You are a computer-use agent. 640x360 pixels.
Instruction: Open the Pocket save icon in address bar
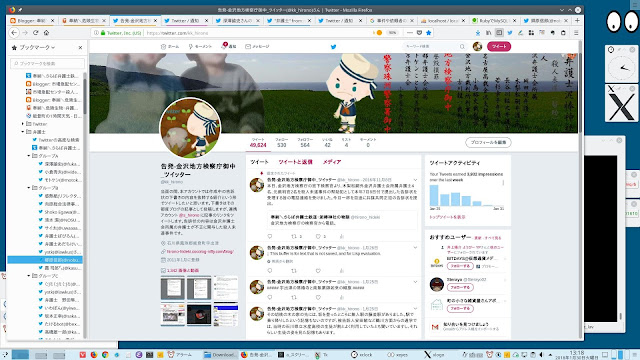pos(420,33)
